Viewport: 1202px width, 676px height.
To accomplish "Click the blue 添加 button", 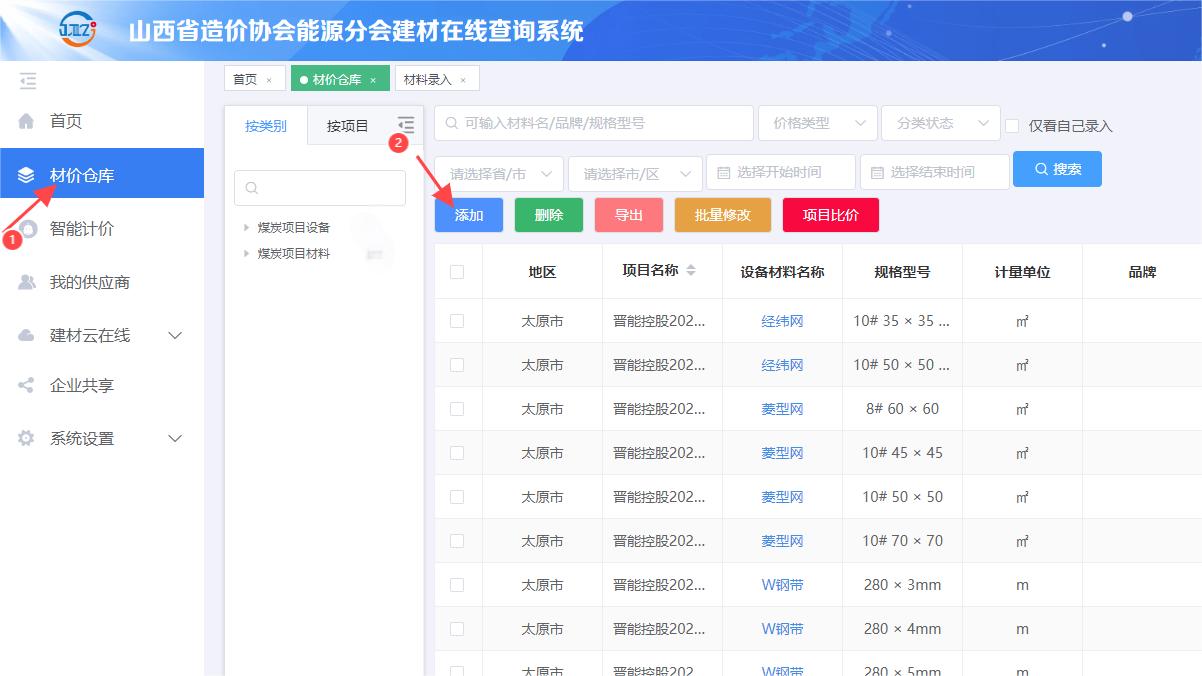I will pyautogui.click(x=468, y=215).
